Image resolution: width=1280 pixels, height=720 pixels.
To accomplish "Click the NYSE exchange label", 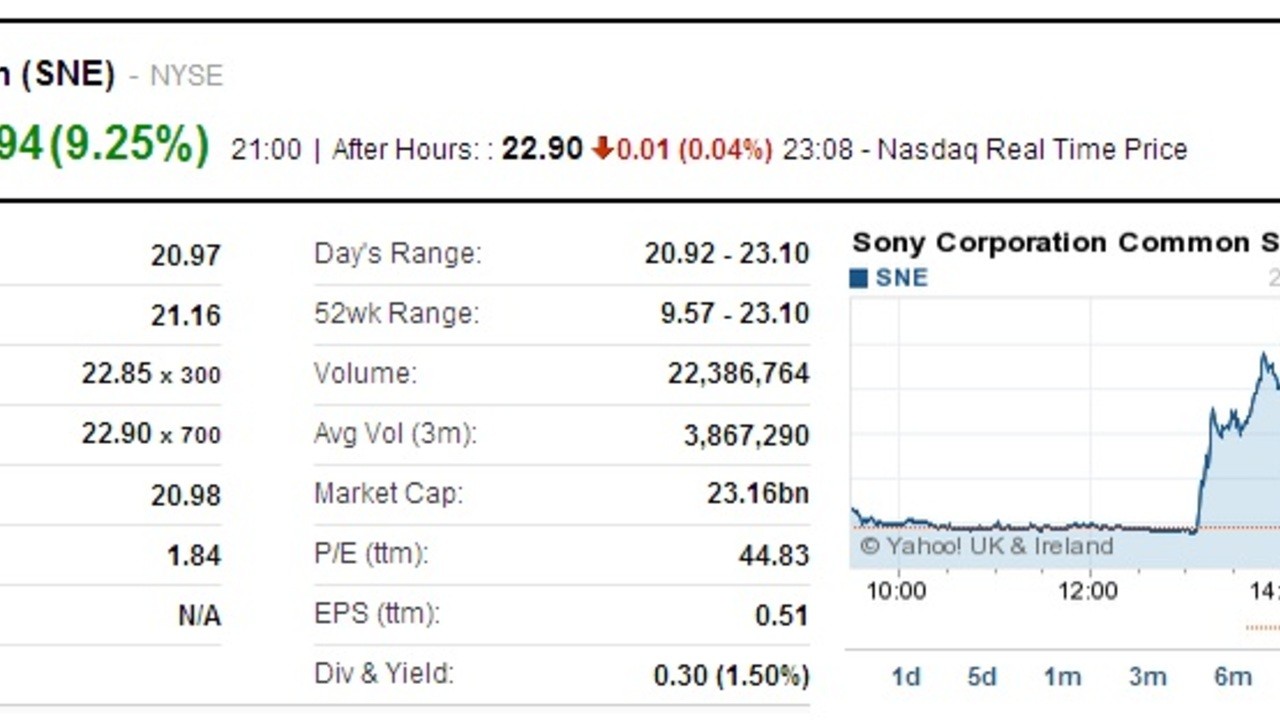I will (185, 76).
